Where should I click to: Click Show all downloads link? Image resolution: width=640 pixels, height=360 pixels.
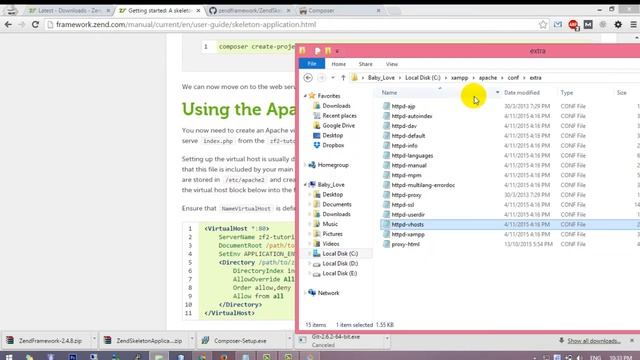point(593,341)
